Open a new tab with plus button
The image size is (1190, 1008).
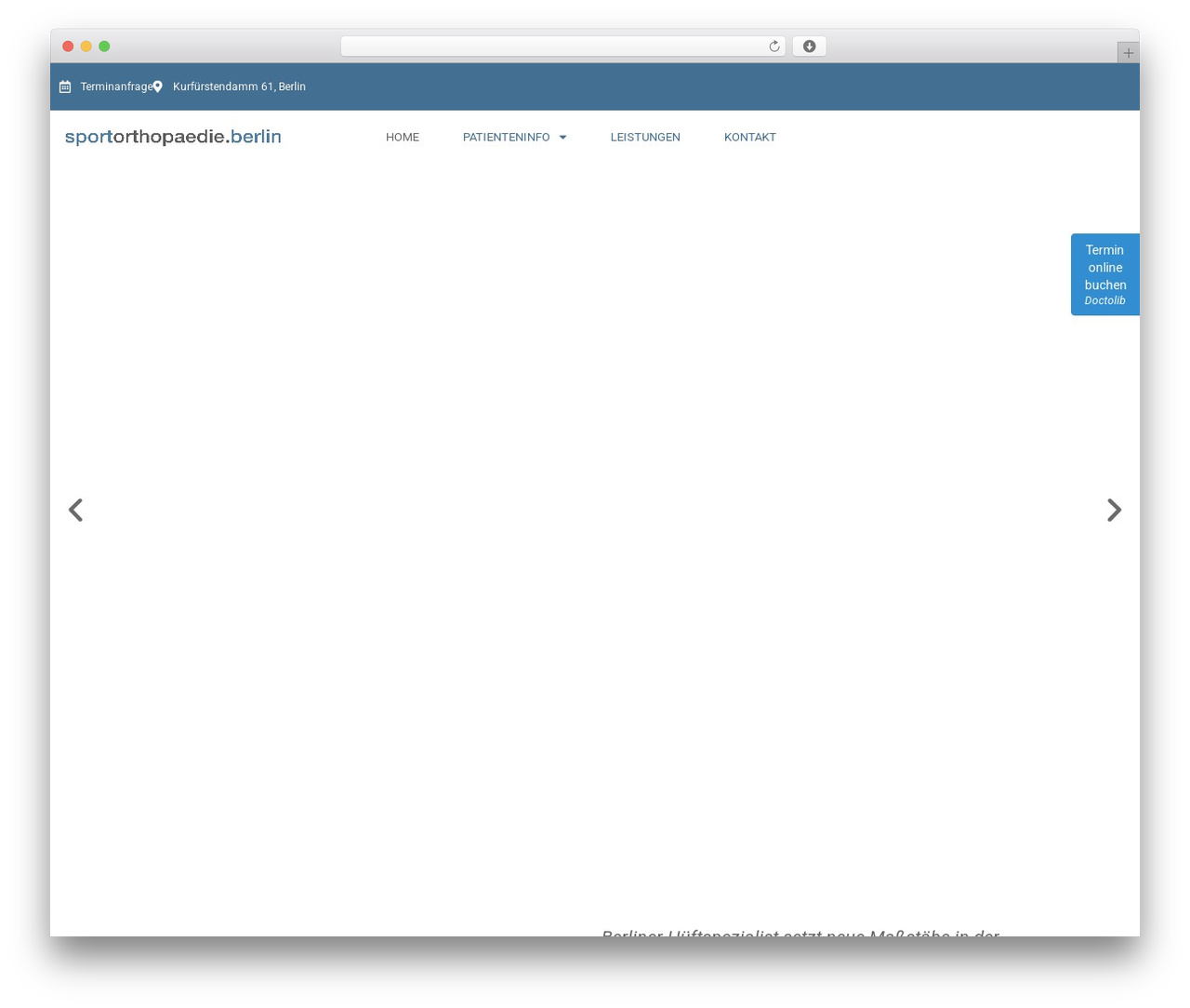[1128, 53]
